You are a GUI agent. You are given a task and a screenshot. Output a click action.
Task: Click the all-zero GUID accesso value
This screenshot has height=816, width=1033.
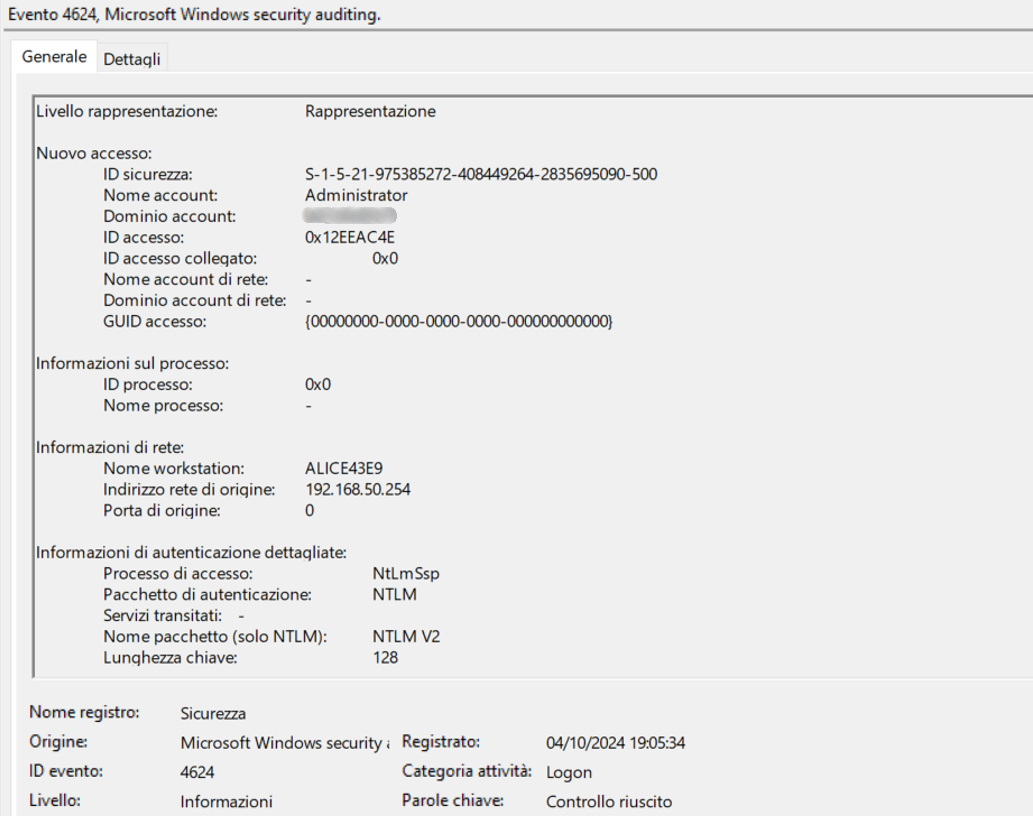click(458, 321)
